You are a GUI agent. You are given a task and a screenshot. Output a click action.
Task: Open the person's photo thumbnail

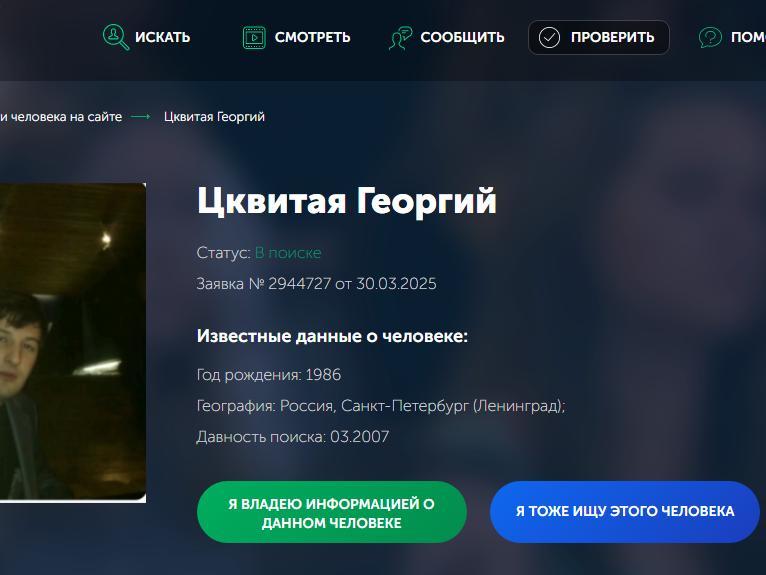(x=73, y=342)
